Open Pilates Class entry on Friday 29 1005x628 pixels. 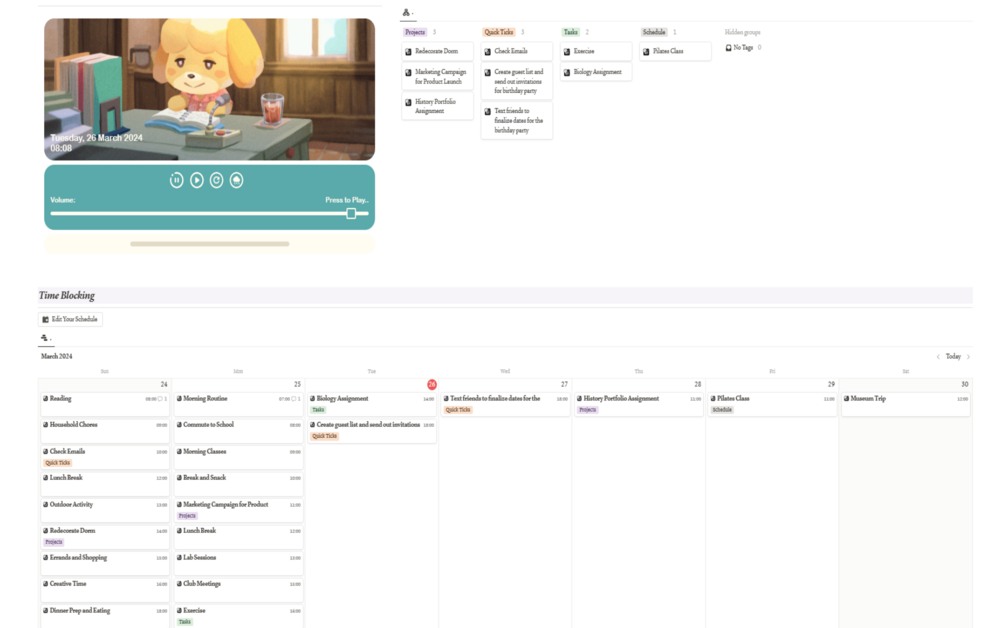[772, 404]
